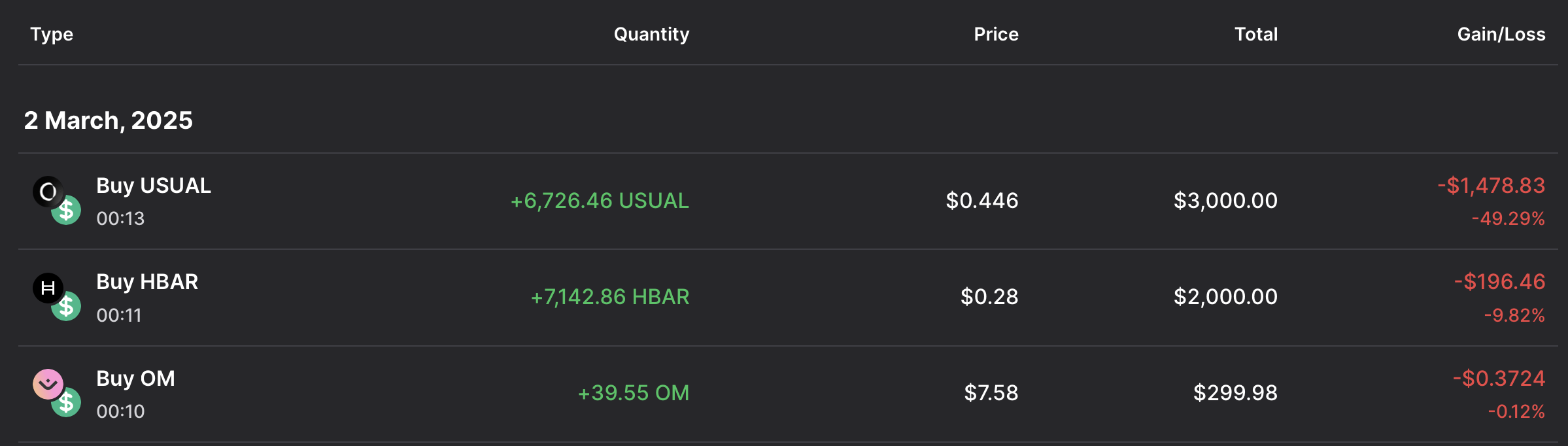Click the Total column header
The height and width of the screenshot is (446, 1568).
pos(1255,34)
